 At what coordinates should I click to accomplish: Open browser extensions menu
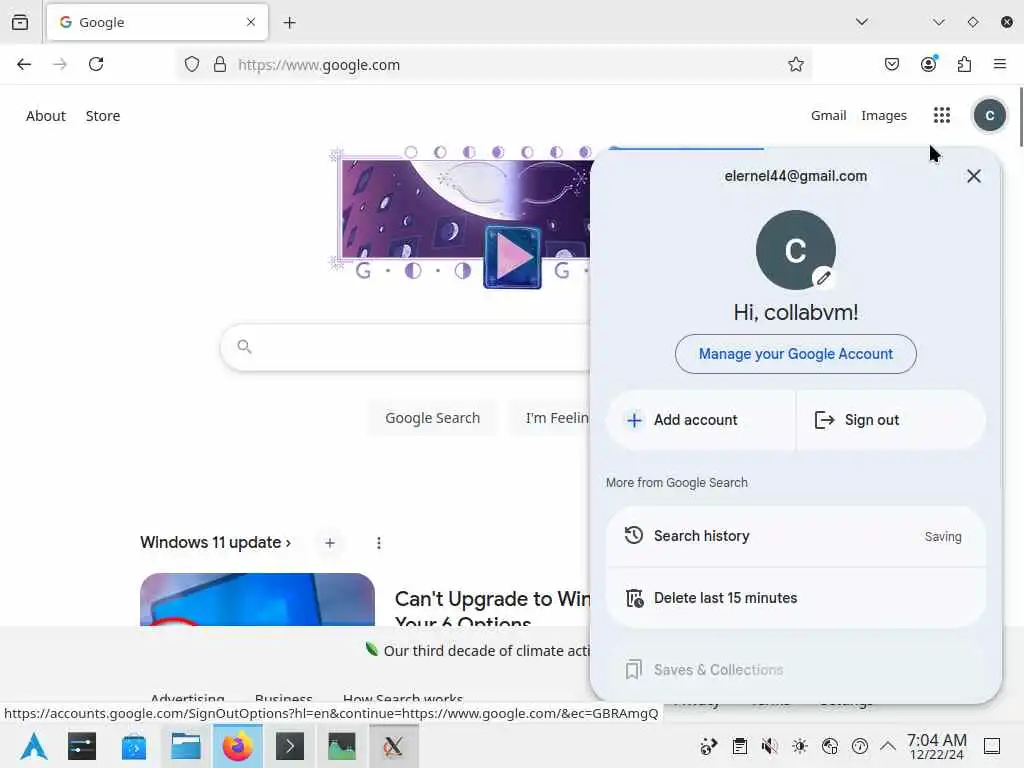964,64
